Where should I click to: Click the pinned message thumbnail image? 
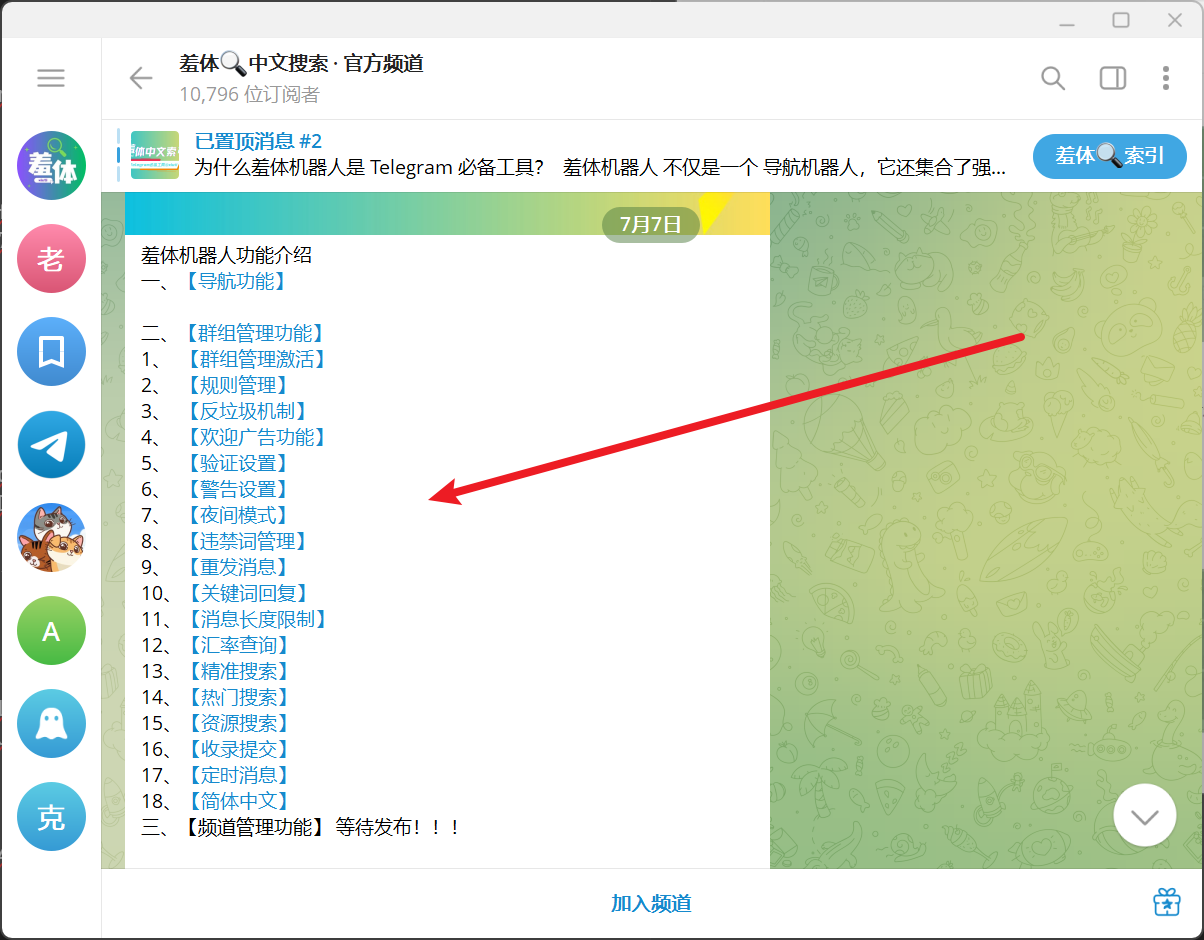click(155, 155)
